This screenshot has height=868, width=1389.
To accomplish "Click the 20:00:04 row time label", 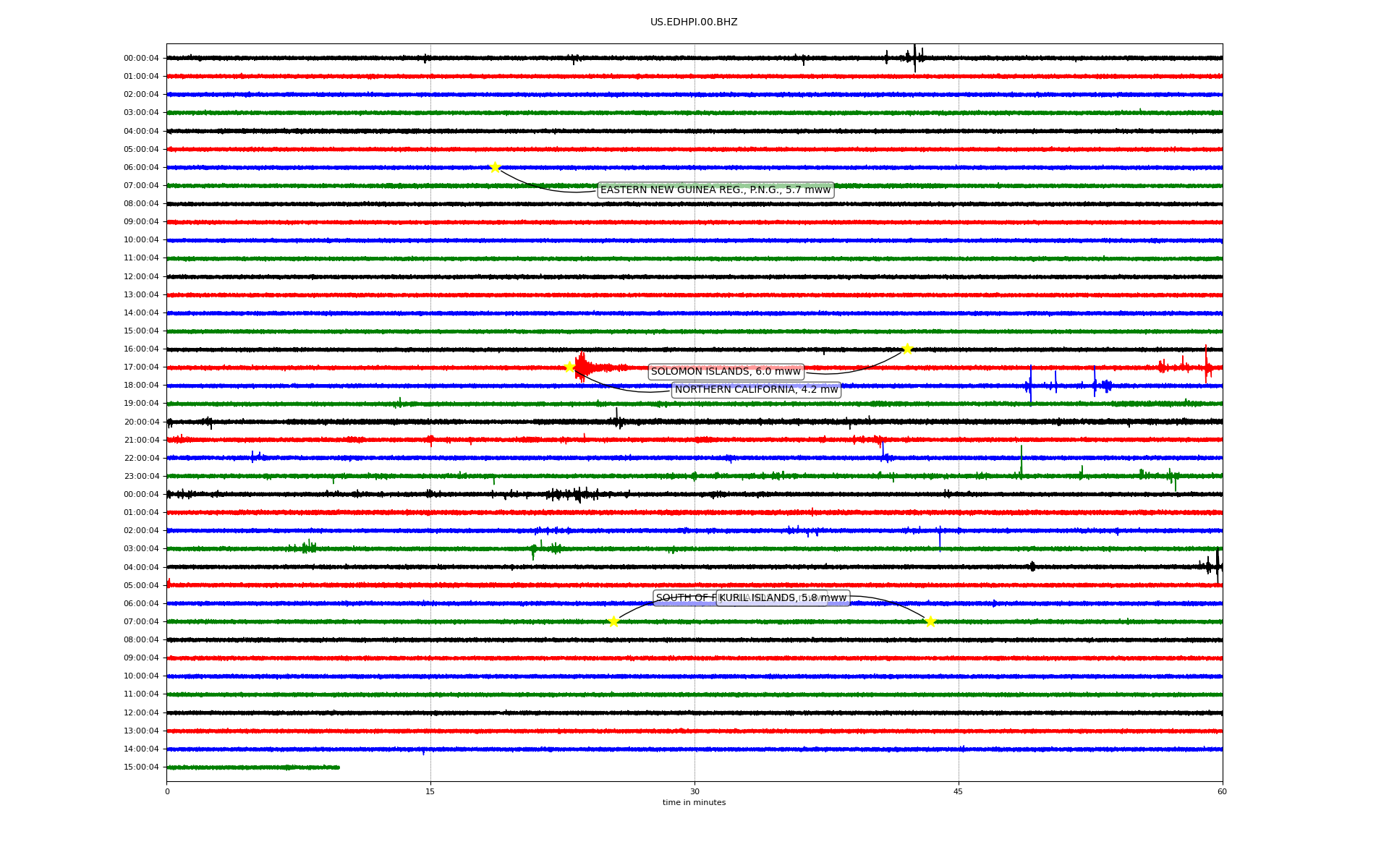I will click(141, 422).
